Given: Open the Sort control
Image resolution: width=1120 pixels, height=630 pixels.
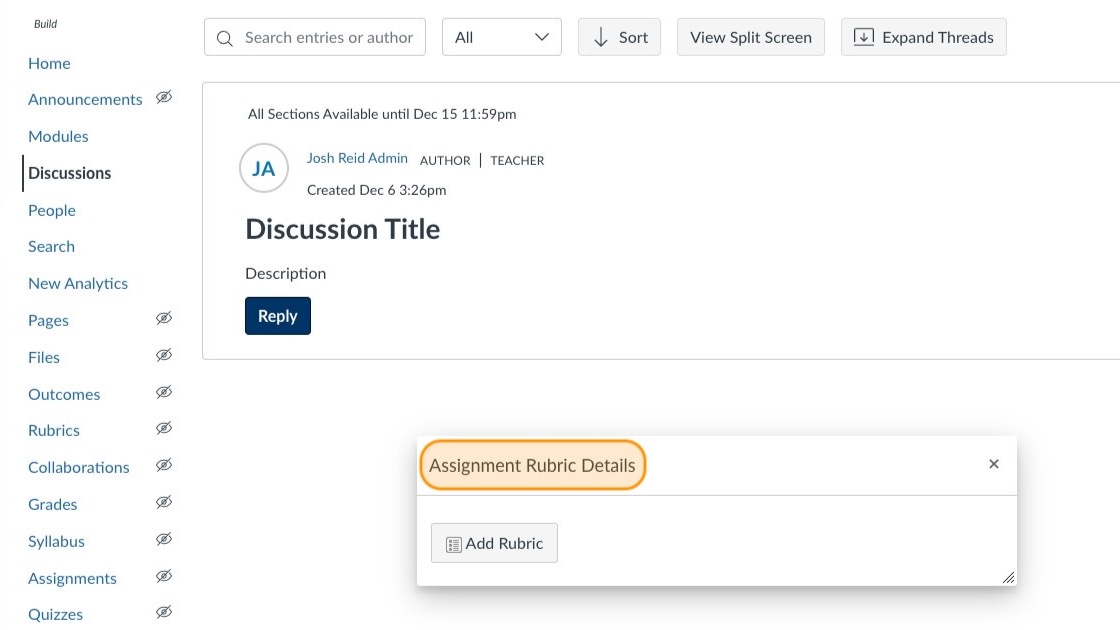Looking at the screenshot, I should click(x=619, y=36).
